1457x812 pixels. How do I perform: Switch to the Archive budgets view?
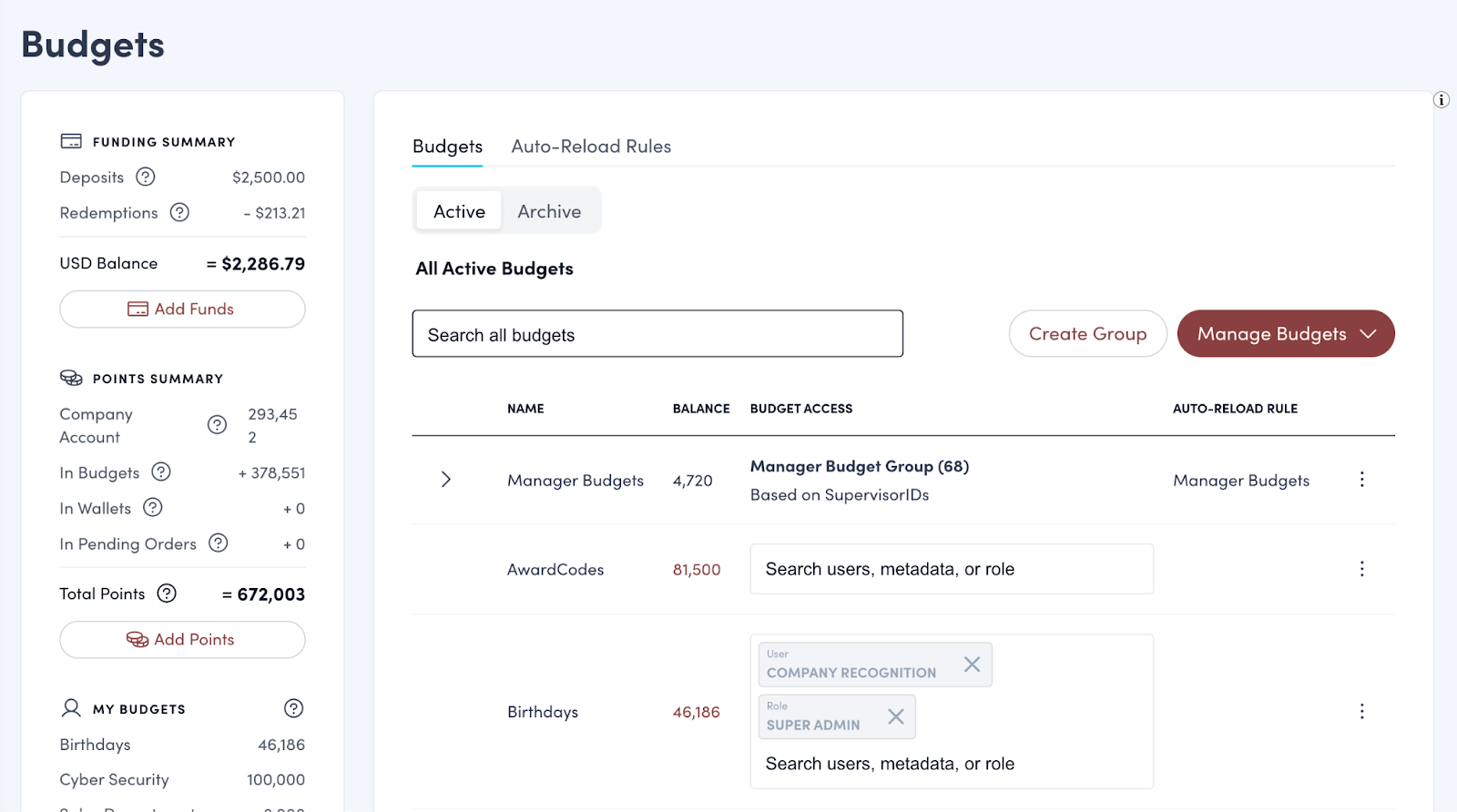(549, 211)
